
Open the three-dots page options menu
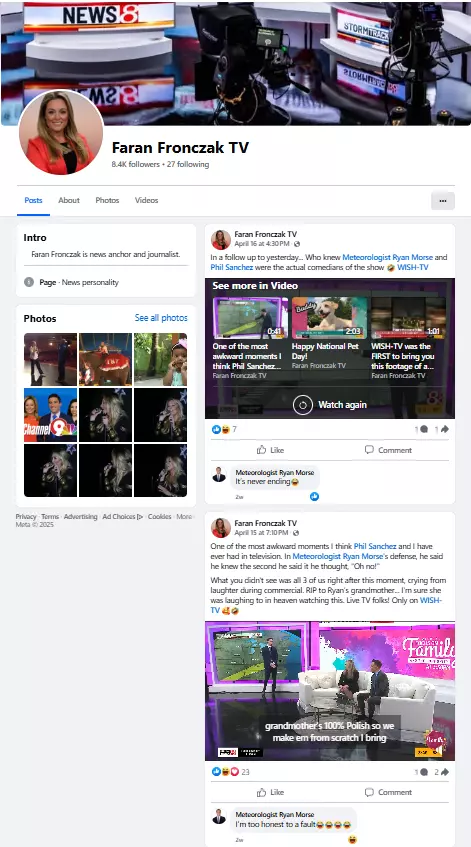(x=443, y=200)
